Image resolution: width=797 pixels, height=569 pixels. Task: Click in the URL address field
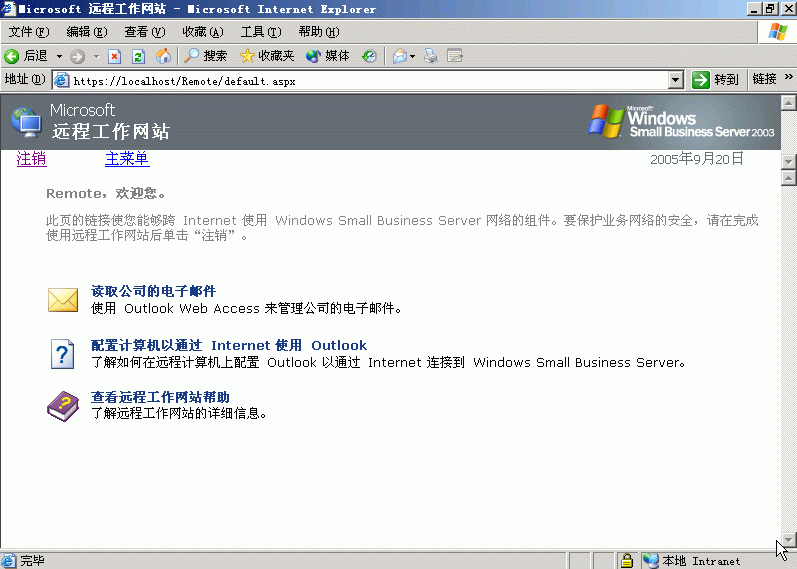(x=360, y=80)
